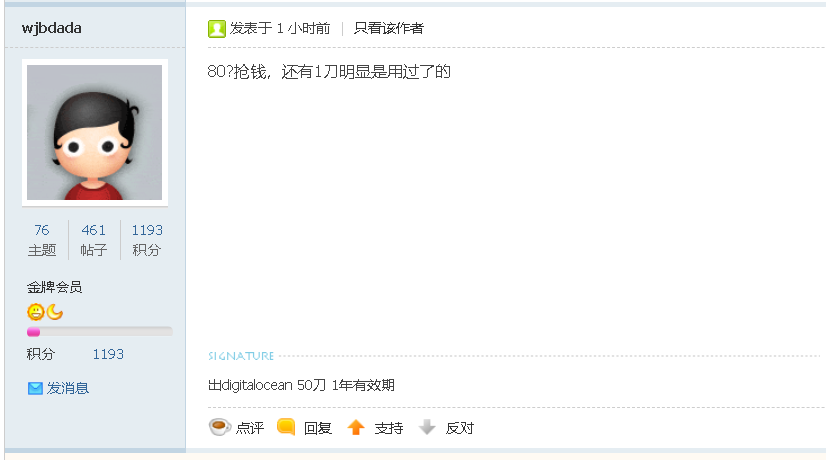
Task: Click the coffee cup 点评 icon
Action: tap(220, 427)
